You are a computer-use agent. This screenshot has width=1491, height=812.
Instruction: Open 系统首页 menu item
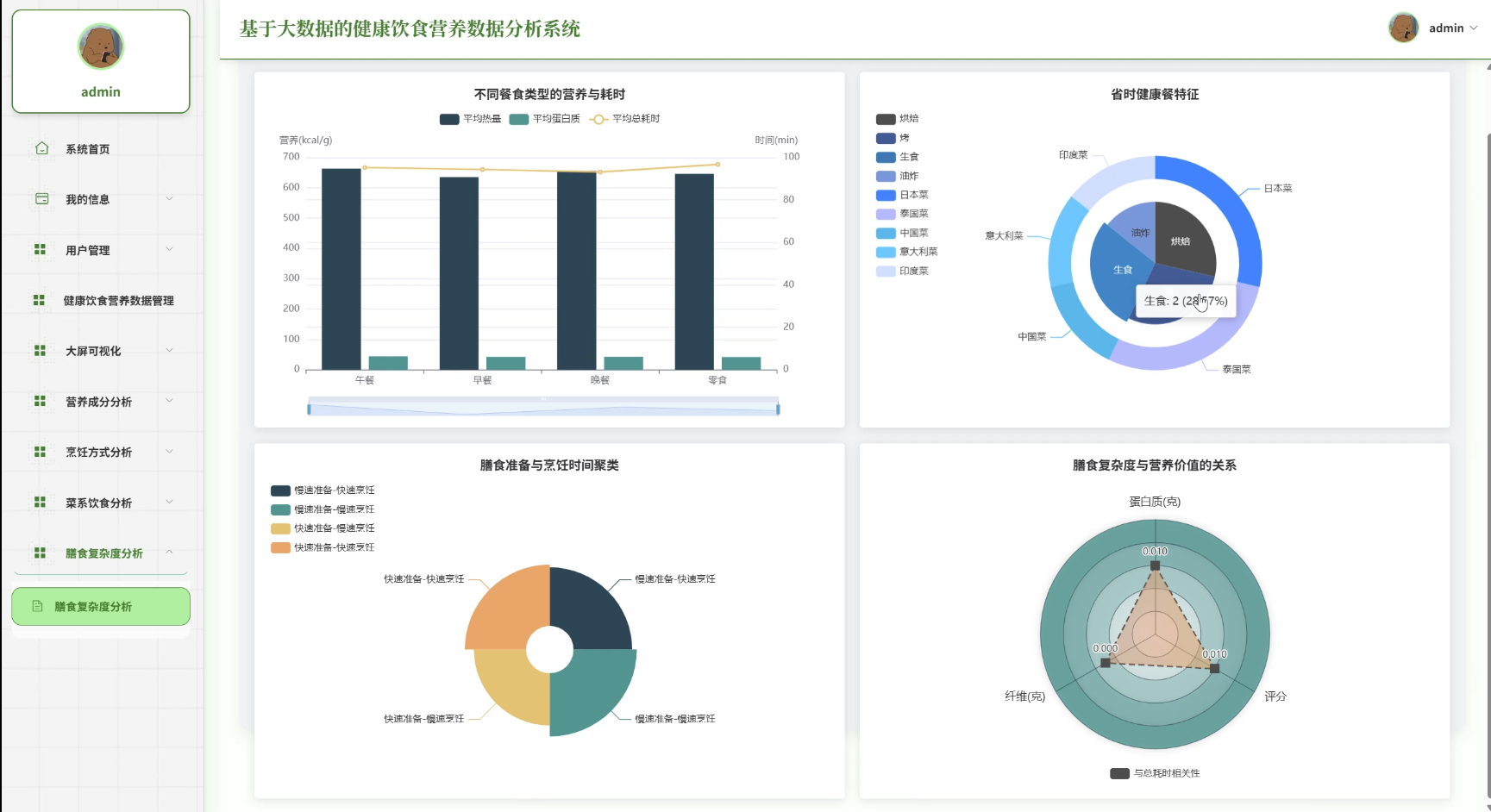(x=101, y=148)
